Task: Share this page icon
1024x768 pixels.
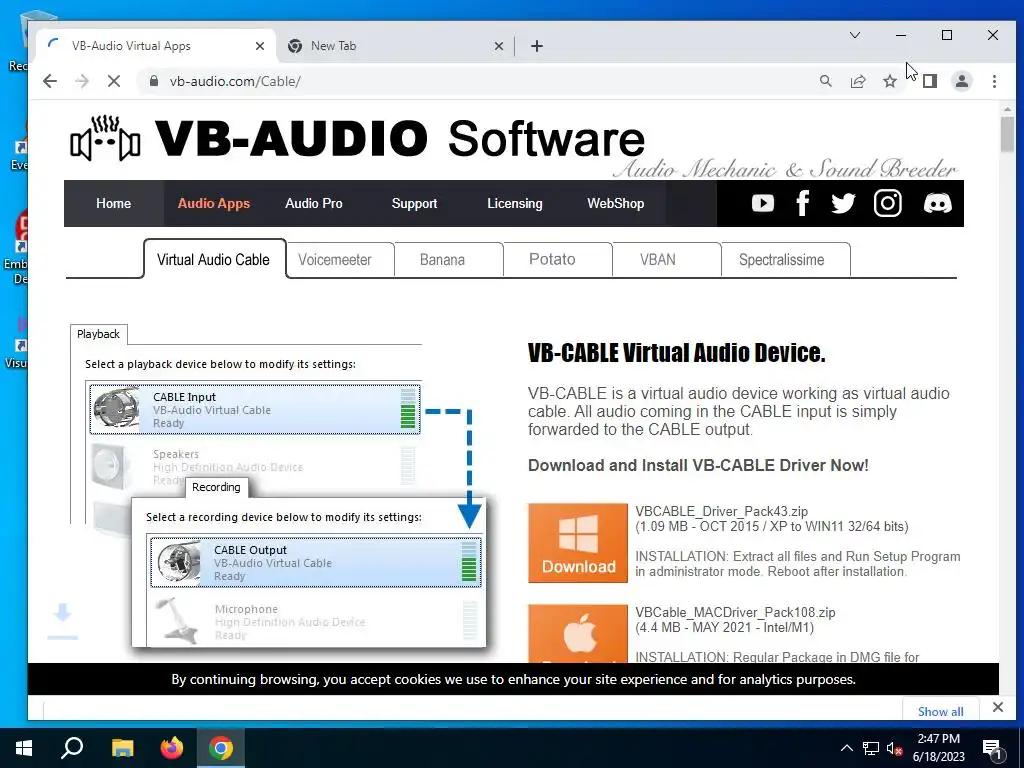Action: pos(857,81)
